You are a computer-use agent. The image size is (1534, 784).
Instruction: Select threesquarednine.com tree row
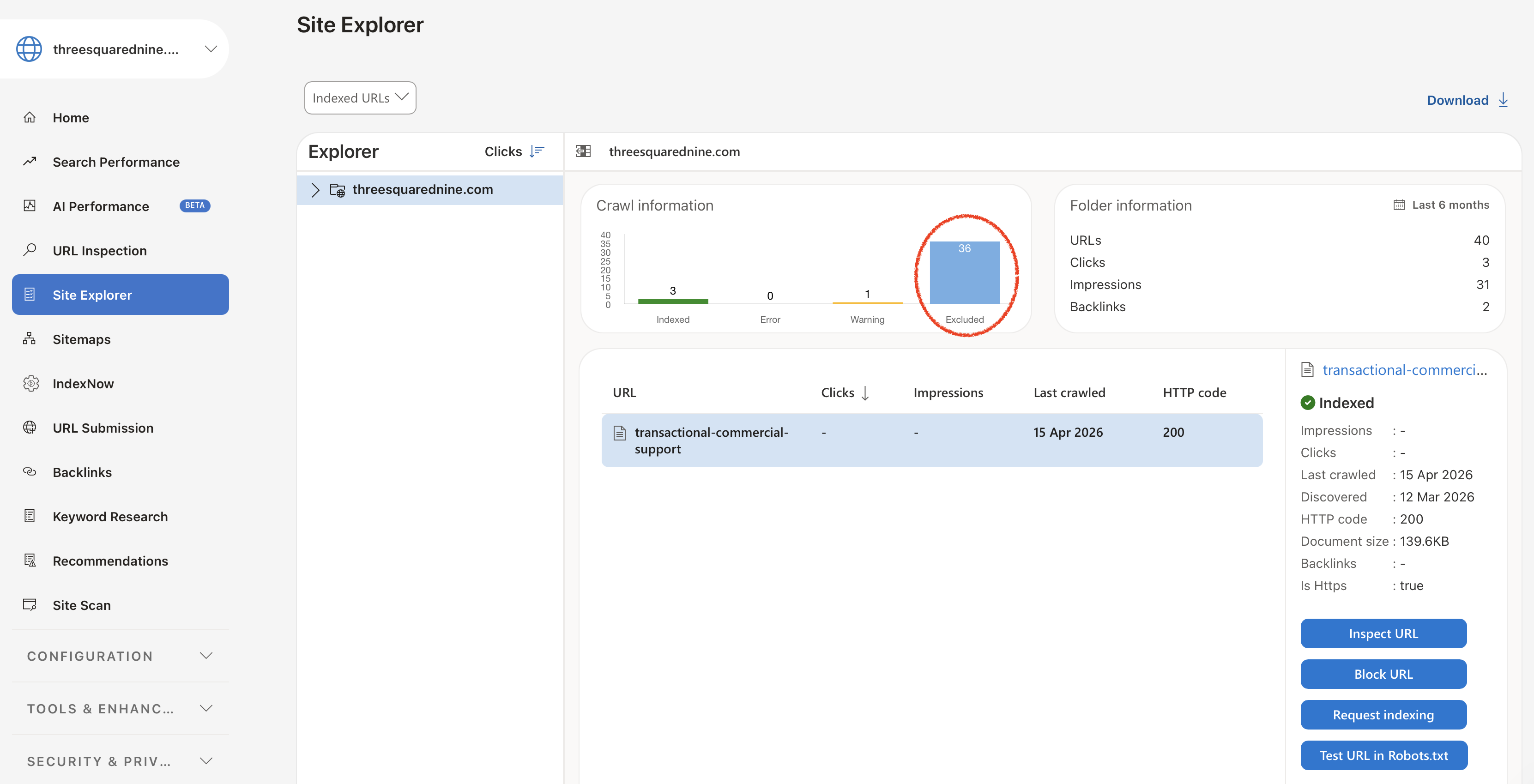click(430, 190)
